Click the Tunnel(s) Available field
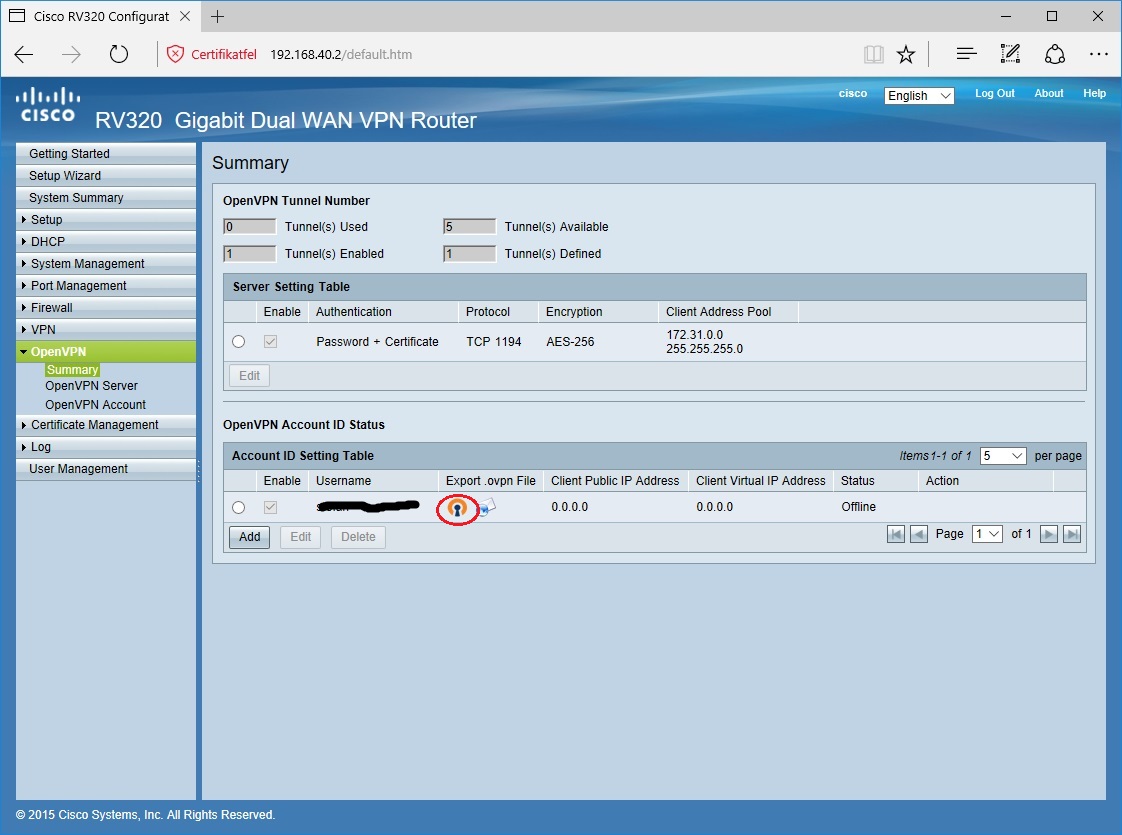The height and width of the screenshot is (835, 1122). tap(469, 227)
